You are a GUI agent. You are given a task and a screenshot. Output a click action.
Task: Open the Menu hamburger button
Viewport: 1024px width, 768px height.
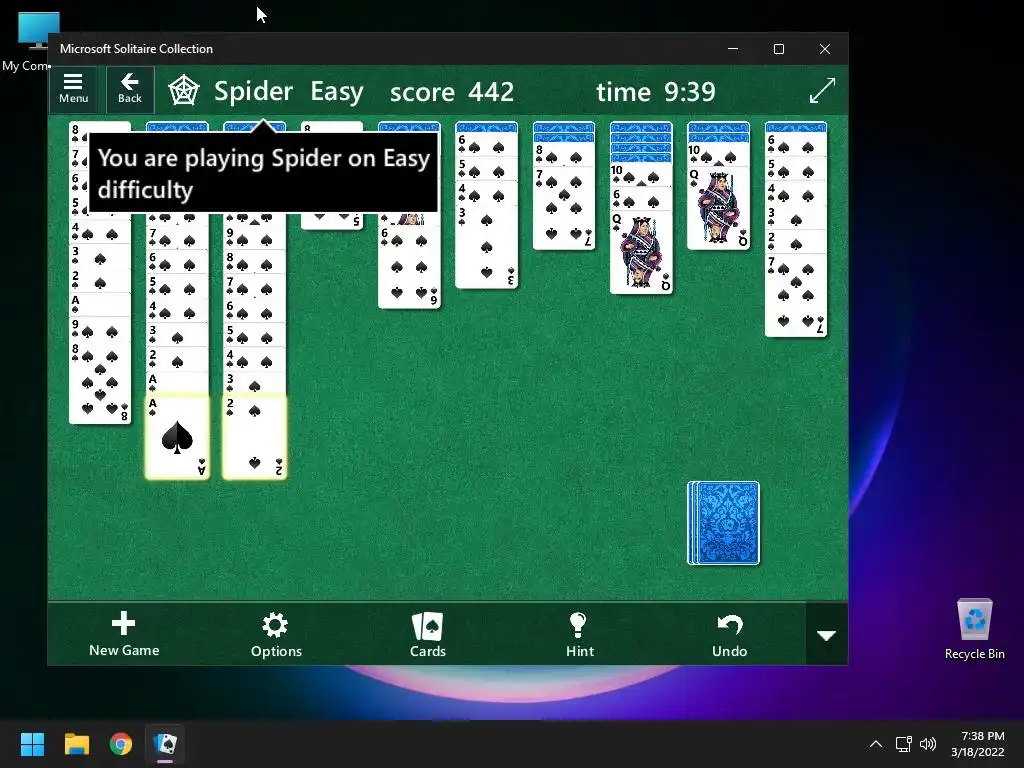73,89
